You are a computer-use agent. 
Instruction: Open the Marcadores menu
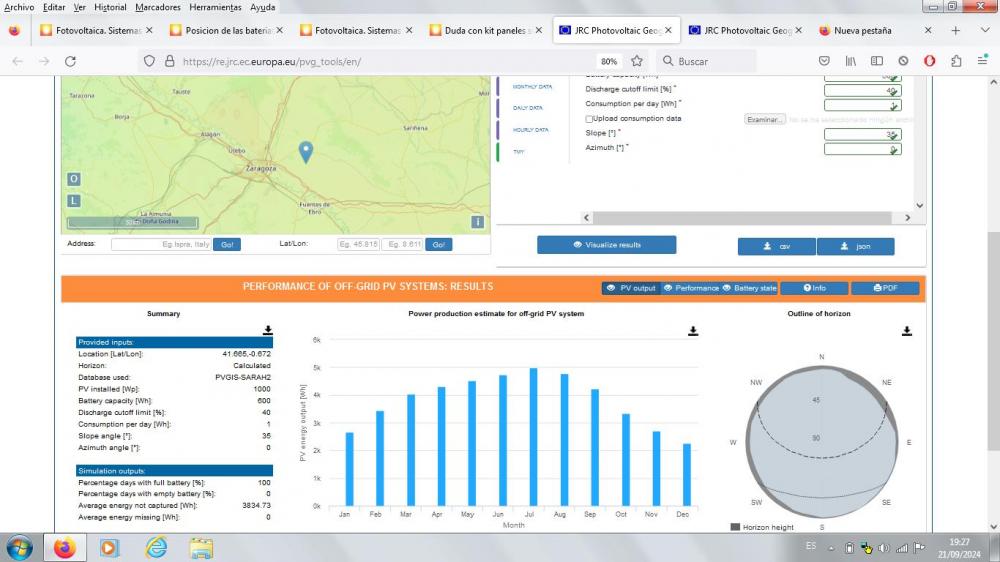158,7
